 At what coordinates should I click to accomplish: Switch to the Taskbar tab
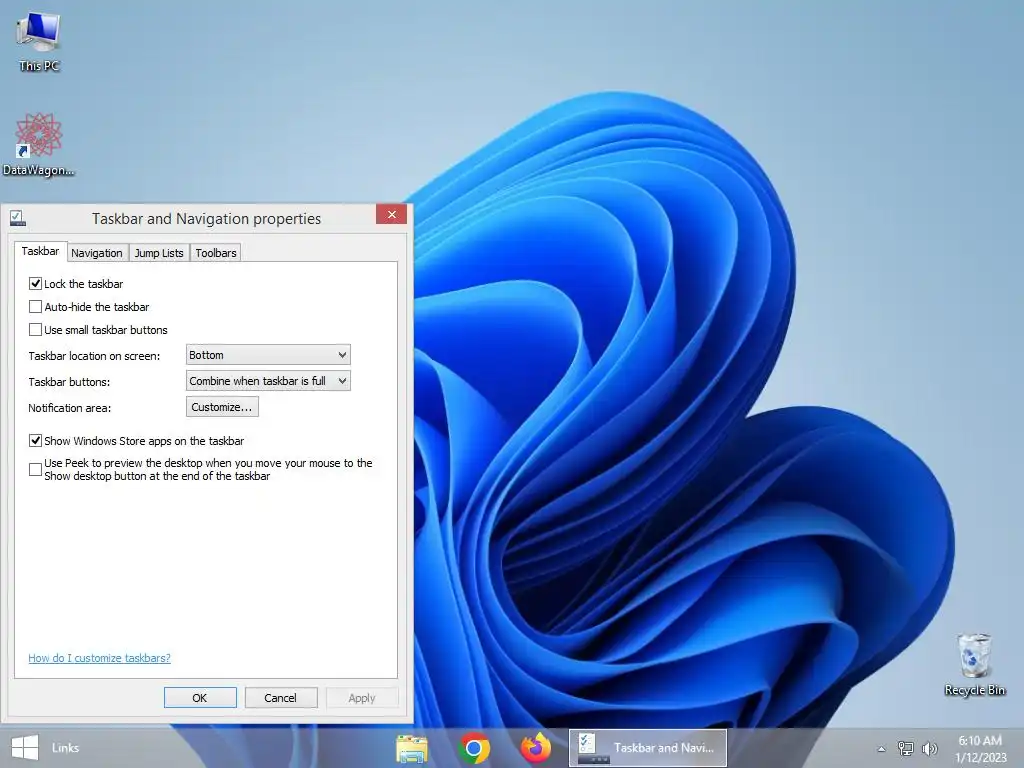tap(40, 251)
